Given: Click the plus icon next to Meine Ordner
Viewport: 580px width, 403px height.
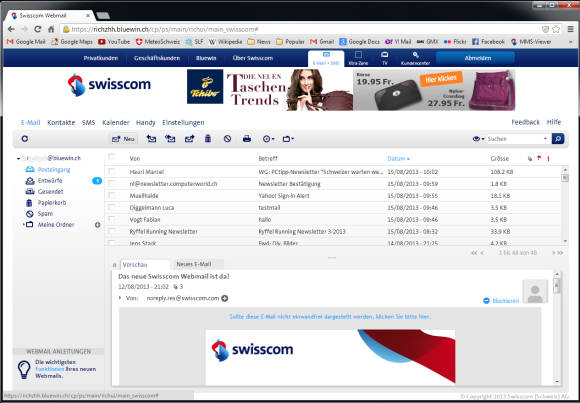Looking at the screenshot, I should coord(98,225).
